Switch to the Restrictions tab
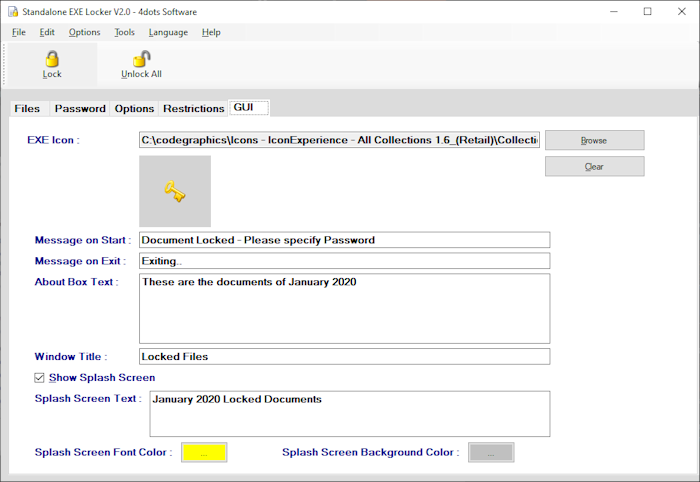700x482 pixels. pyautogui.click(x=193, y=108)
